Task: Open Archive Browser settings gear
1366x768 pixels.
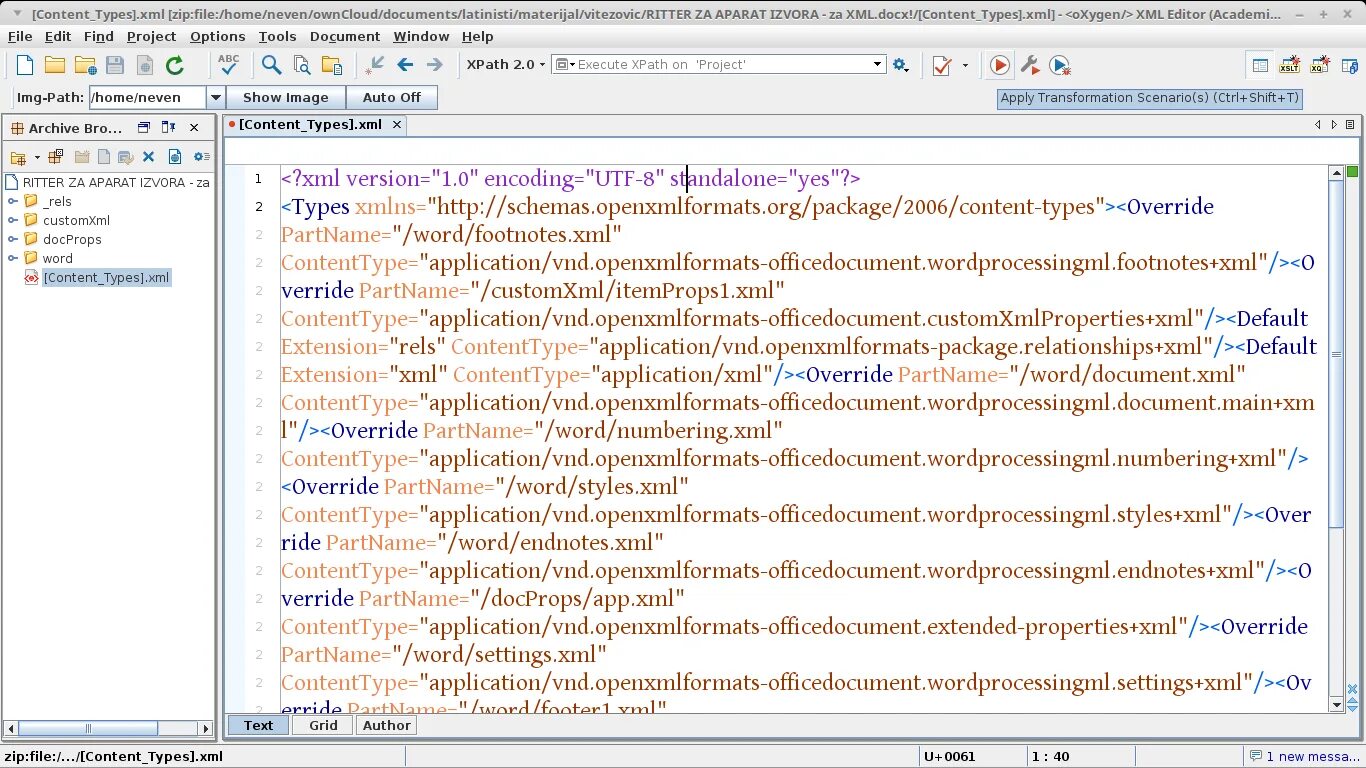Action: (201, 157)
